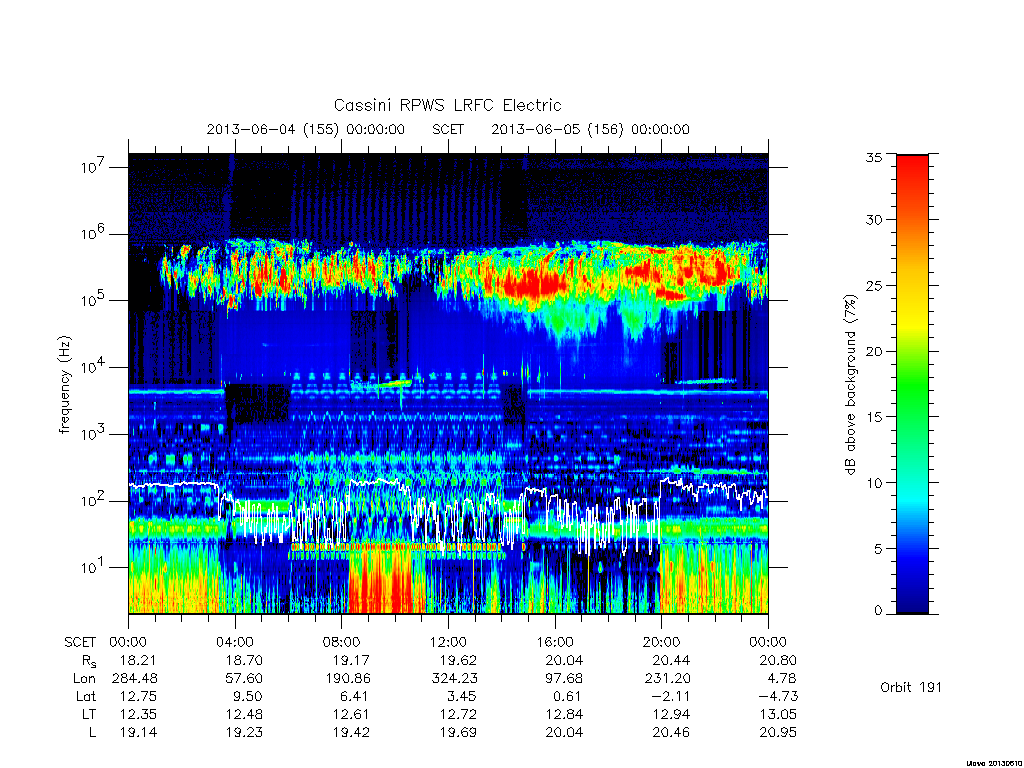Click the 30 dB colorbar tick label
Image resolution: width=1024 pixels, height=768 pixels.
(x=874, y=219)
